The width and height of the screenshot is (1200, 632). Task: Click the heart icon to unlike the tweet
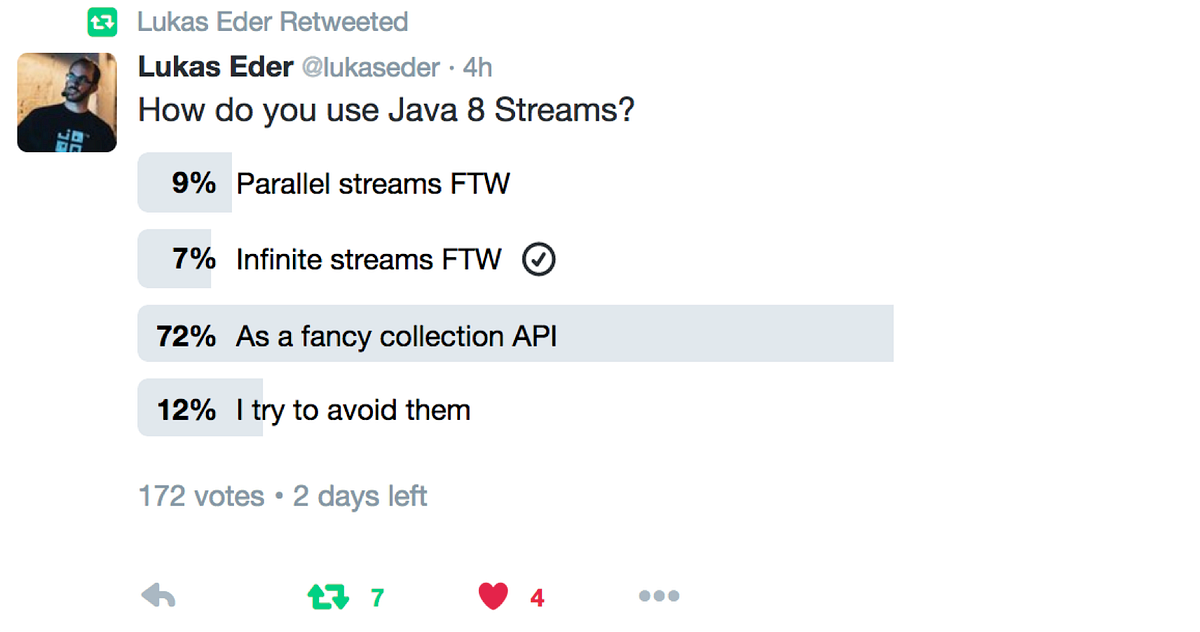tap(492, 595)
